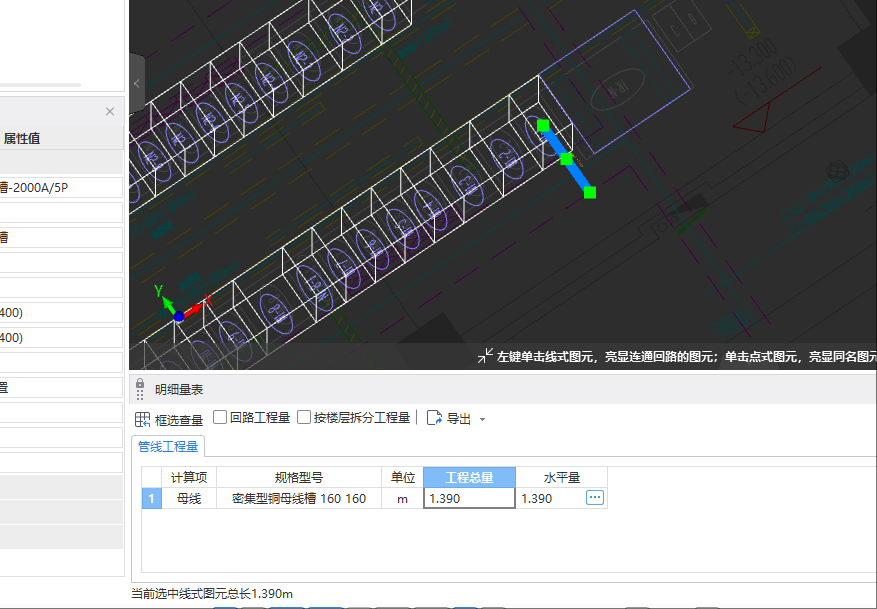The image size is (877, 609).
Task: Click the export document icon beside 导出
Action: point(435,418)
